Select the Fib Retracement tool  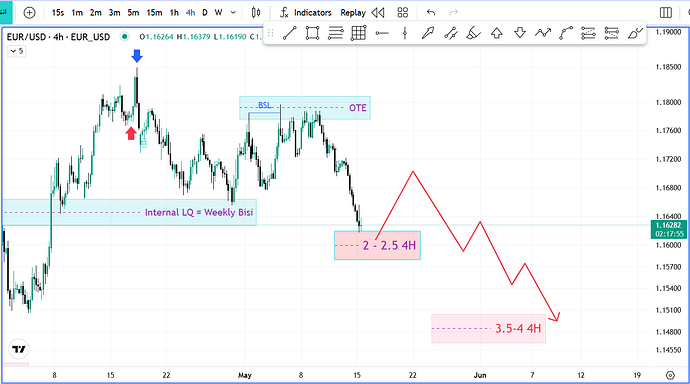[336, 33]
